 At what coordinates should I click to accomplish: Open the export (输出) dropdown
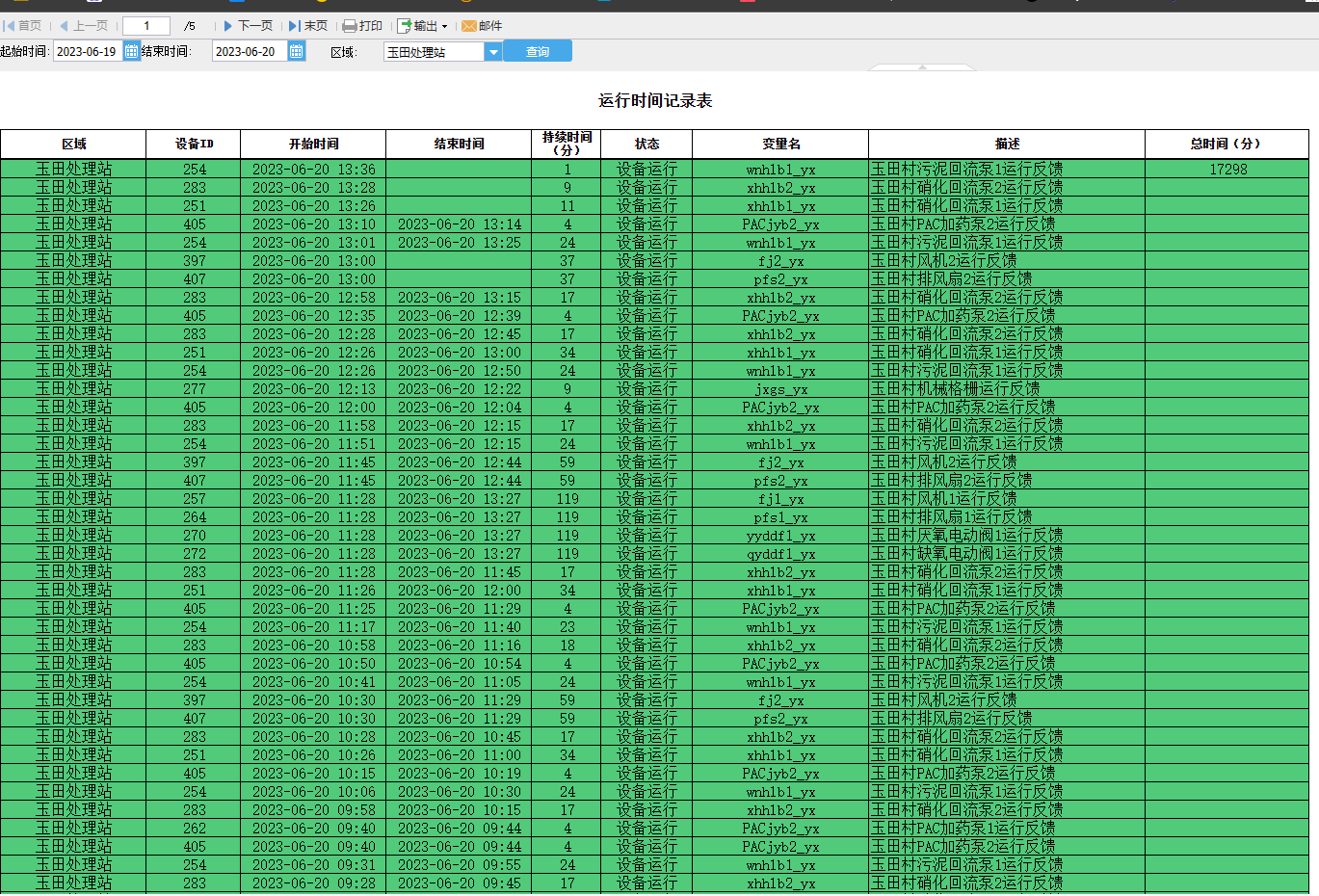423,26
